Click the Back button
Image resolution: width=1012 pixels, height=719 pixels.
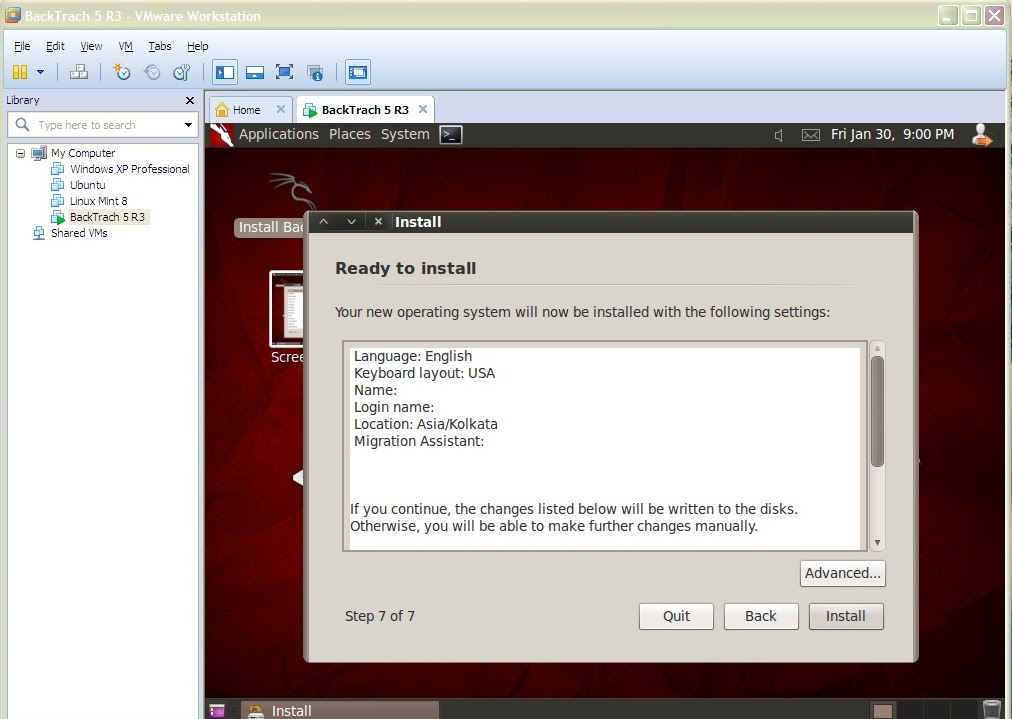click(761, 616)
